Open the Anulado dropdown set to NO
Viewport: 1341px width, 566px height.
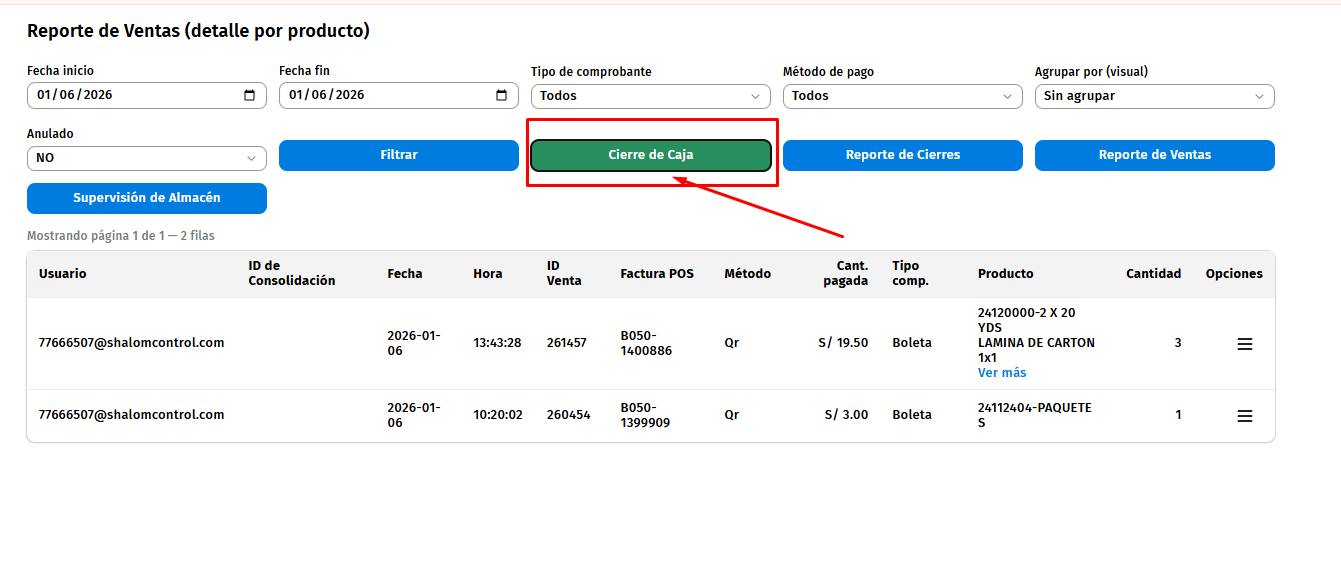146,158
